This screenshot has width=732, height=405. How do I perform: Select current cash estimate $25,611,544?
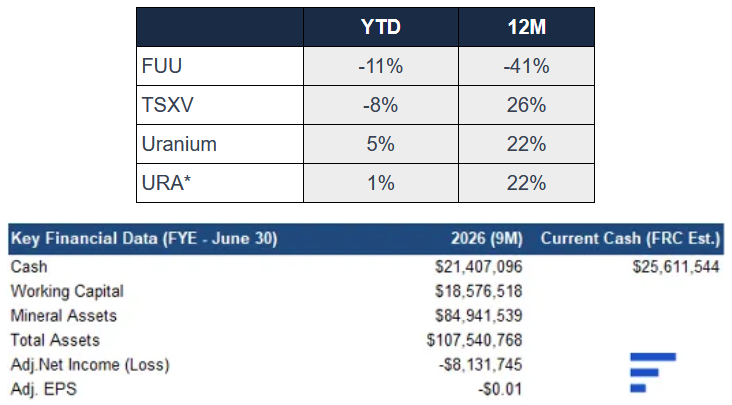coord(676,267)
